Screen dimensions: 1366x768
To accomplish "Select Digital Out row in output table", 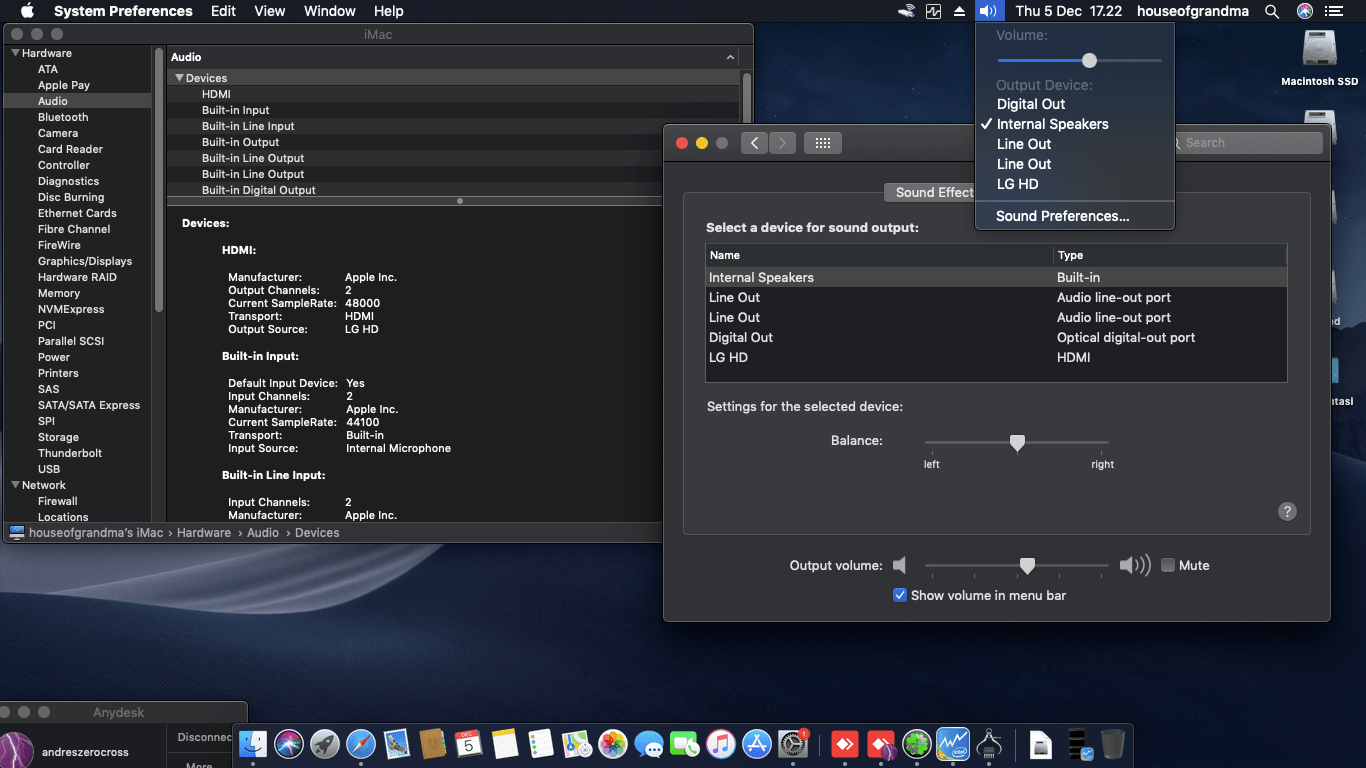I will pos(996,337).
